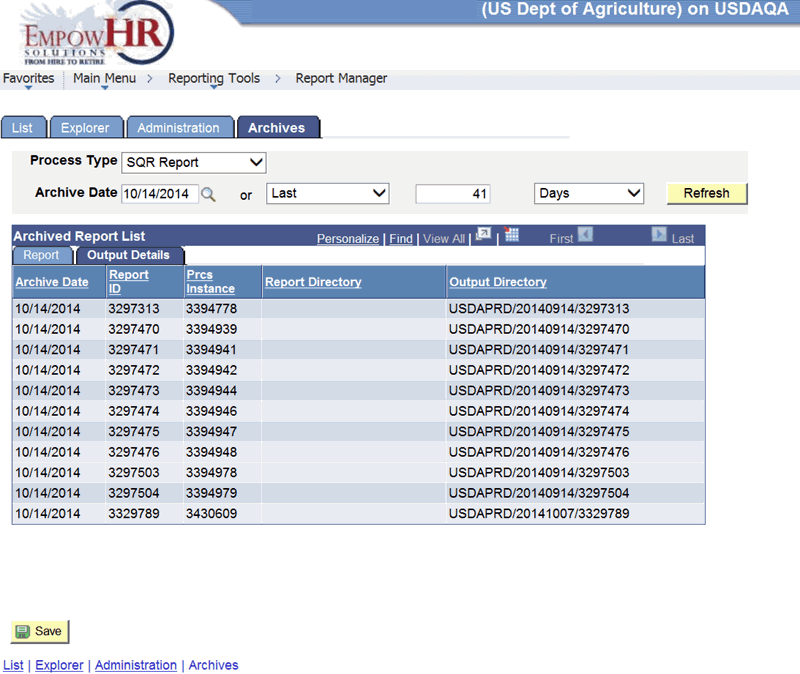Viewport: 800px width, 674px height.
Task: Sort by Report Directory column header
Action: click(313, 282)
